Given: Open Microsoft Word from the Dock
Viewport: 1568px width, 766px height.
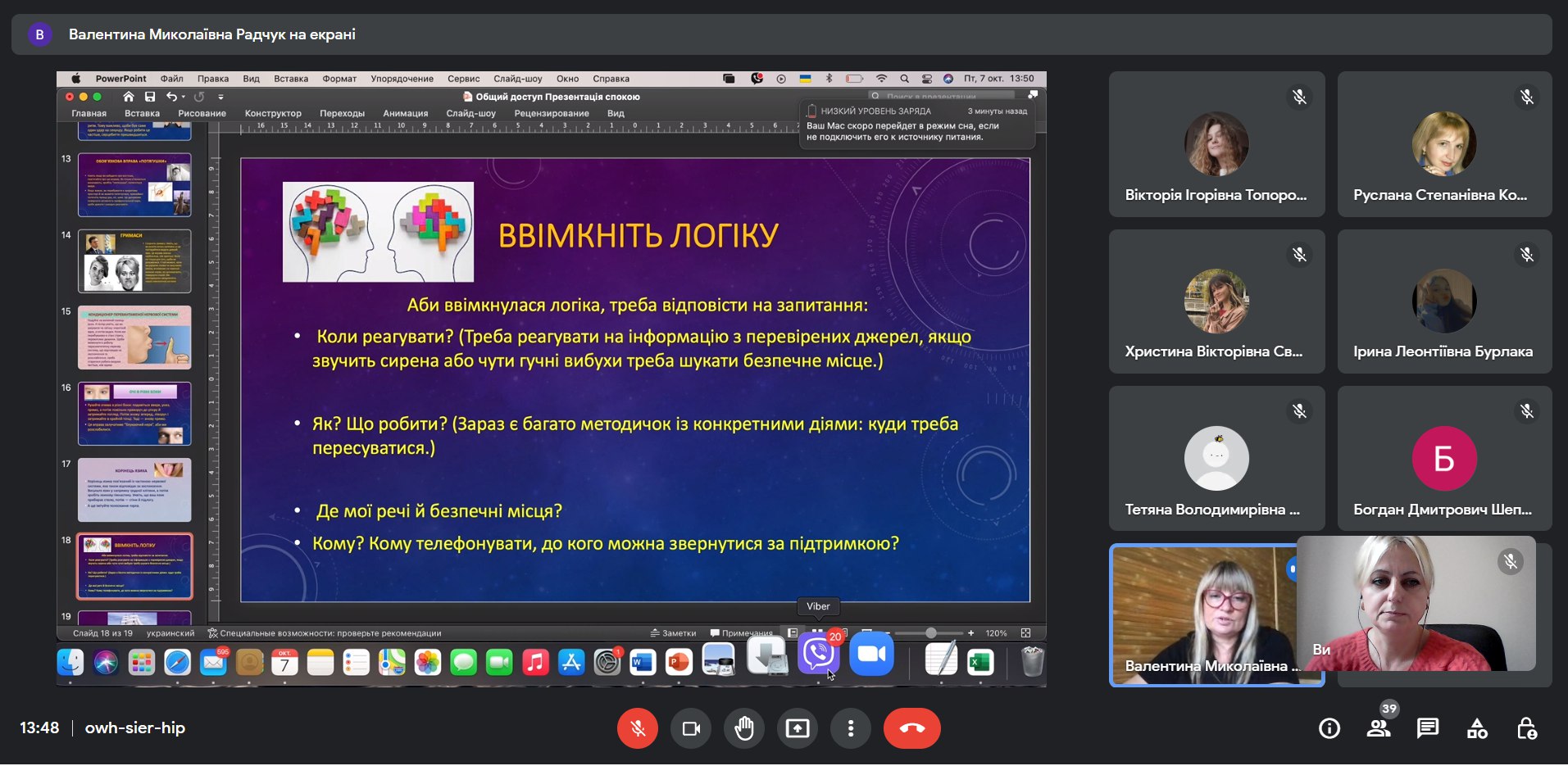Looking at the screenshot, I should pyautogui.click(x=643, y=662).
